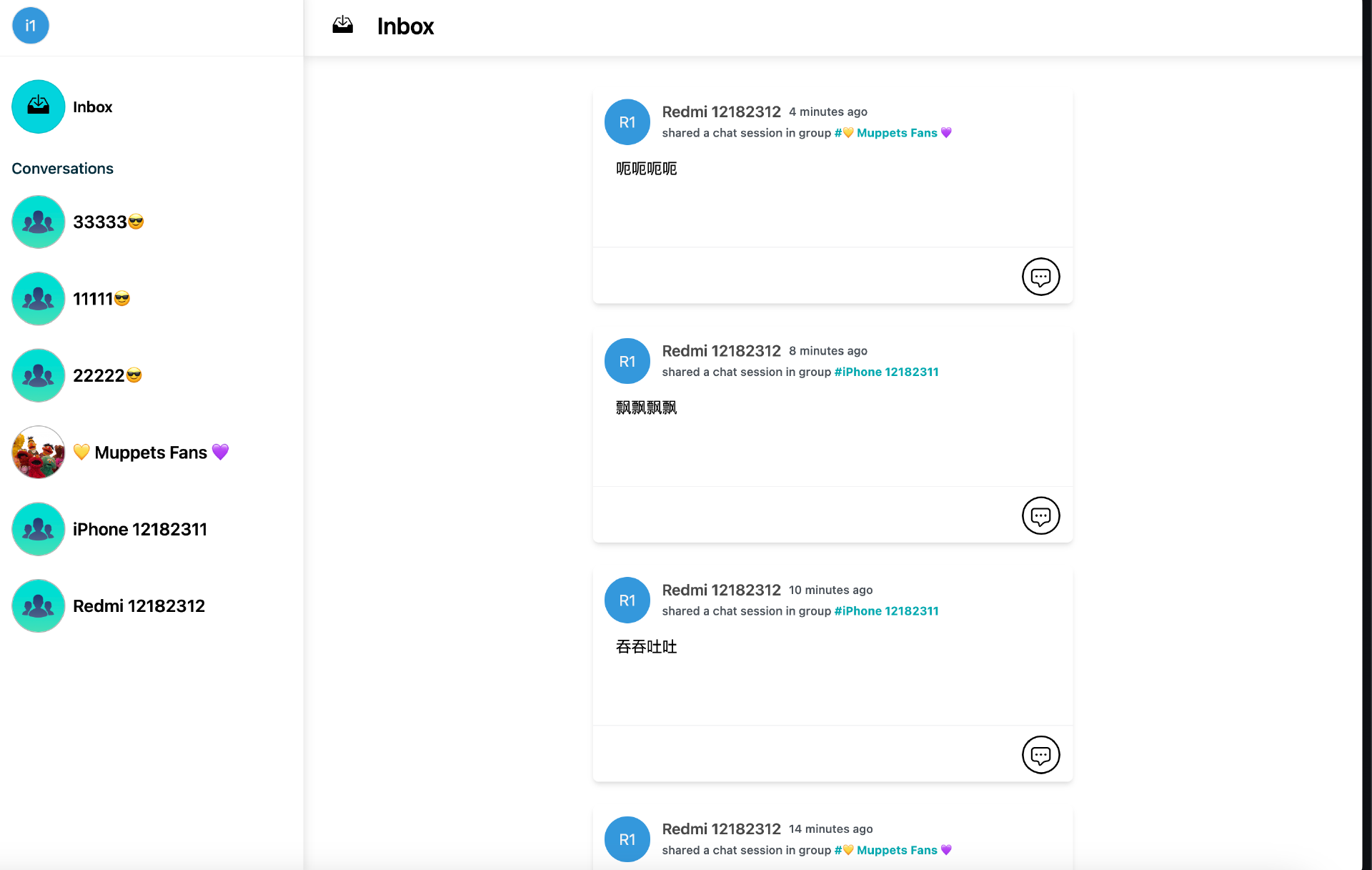The width and height of the screenshot is (1372, 870).
Task: Select the 33333 group avatar in sidebar
Action: [38, 222]
